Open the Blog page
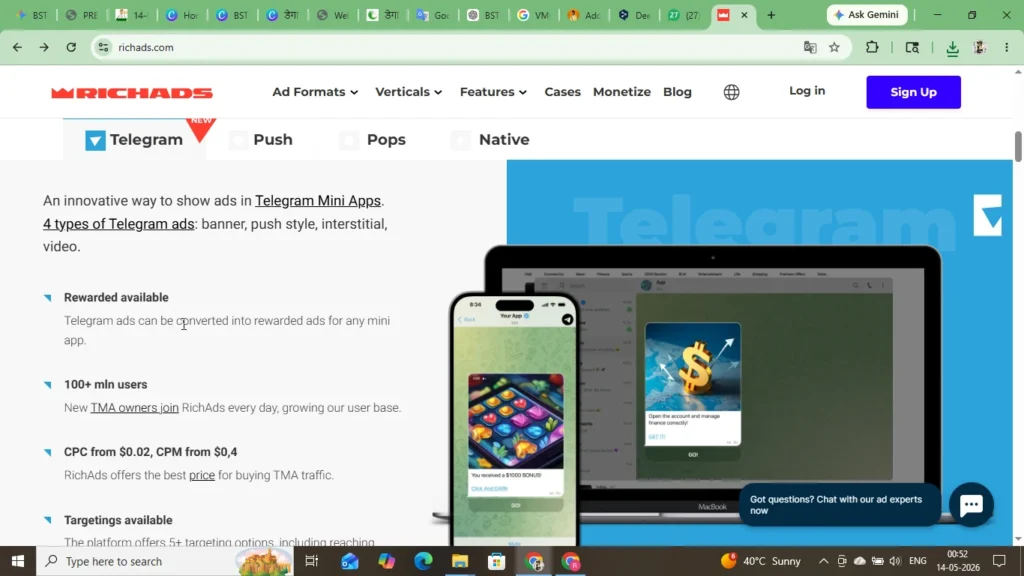The image size is (1024, 576). pyautogui.click(x=677, y=92)
